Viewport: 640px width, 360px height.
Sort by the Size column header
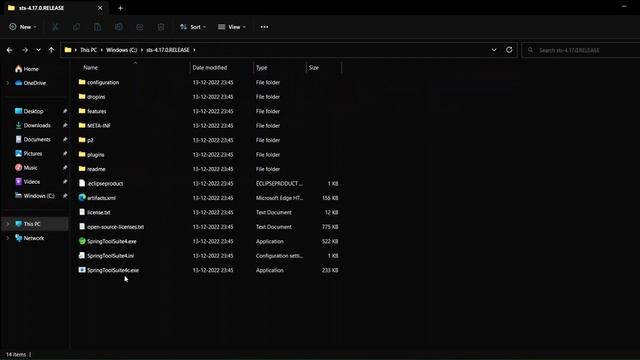pyautogui.click(x=313, y=68)
